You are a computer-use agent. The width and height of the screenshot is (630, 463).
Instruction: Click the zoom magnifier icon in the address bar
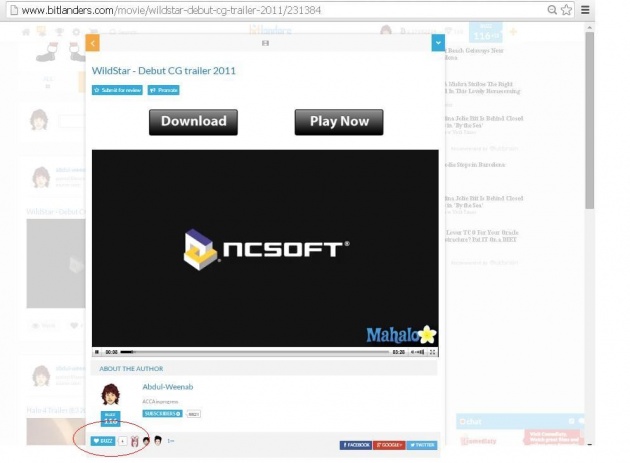pos(552,10)
